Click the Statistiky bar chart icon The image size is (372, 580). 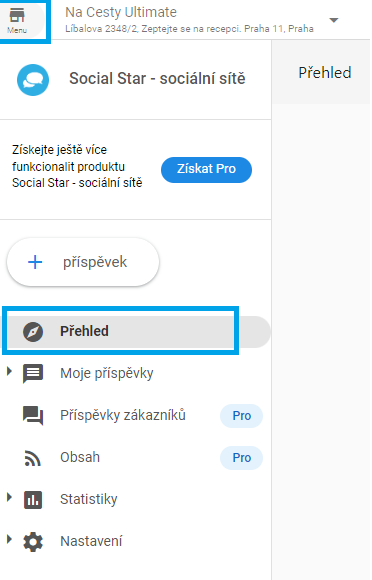tap(33, 500)
